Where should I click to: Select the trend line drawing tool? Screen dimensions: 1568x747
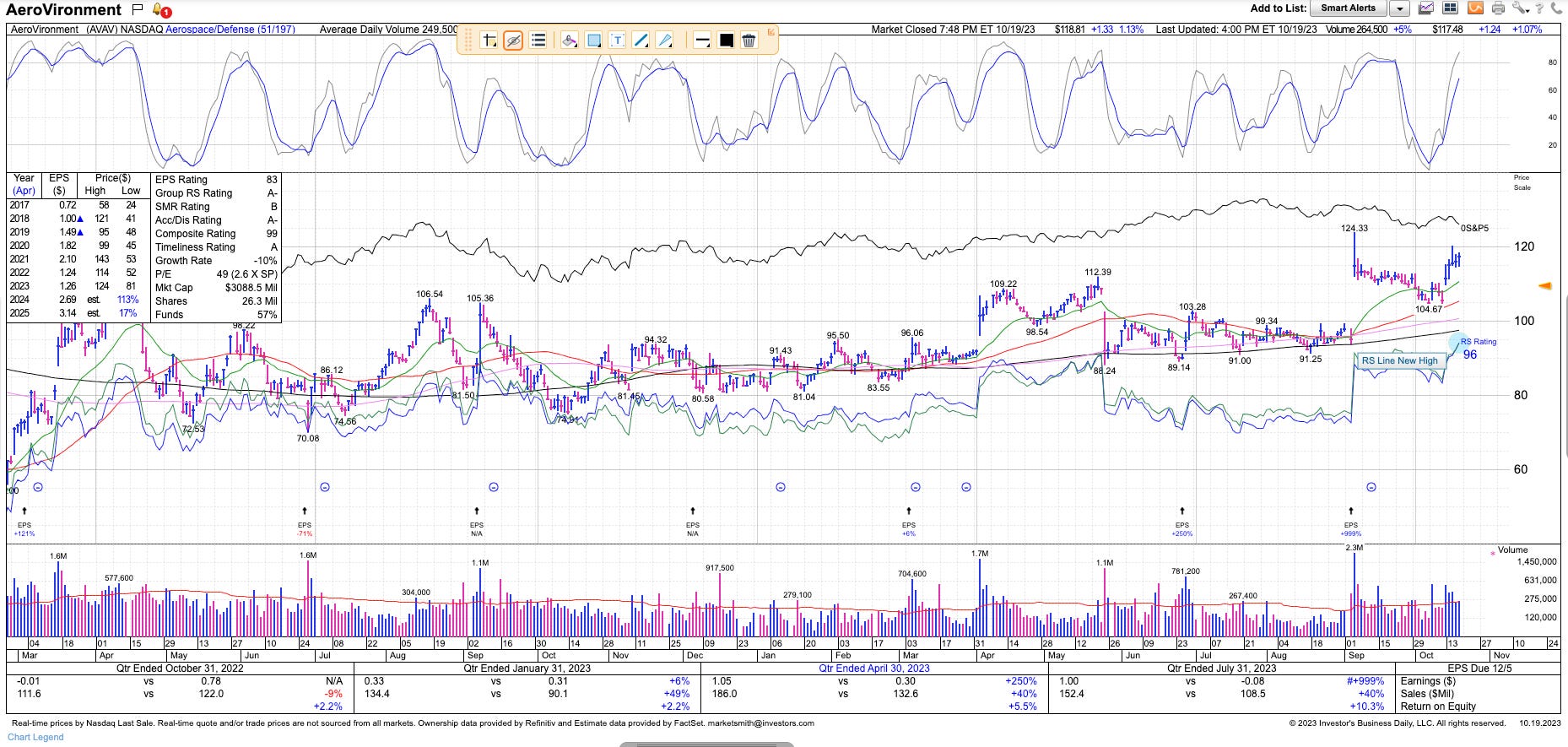coord(641,41)
